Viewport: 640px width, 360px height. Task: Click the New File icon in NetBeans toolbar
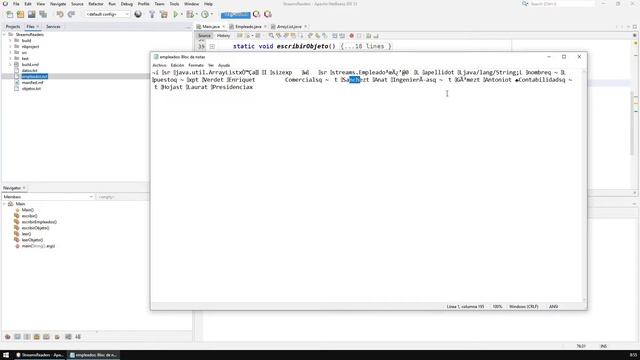click(9, 14)
